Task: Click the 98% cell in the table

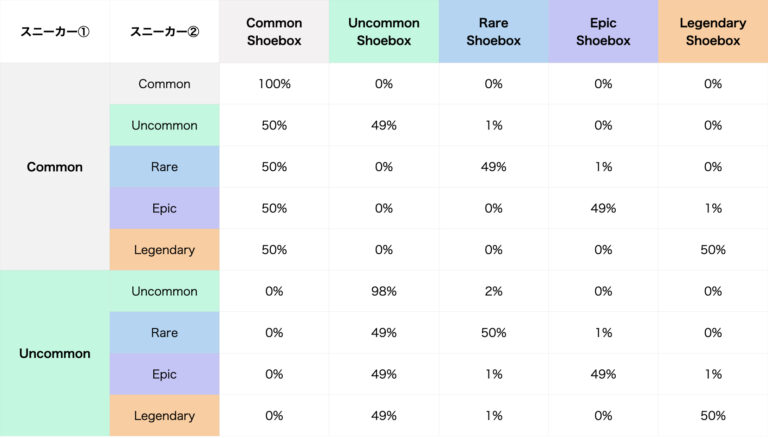Action: [384, 291]
